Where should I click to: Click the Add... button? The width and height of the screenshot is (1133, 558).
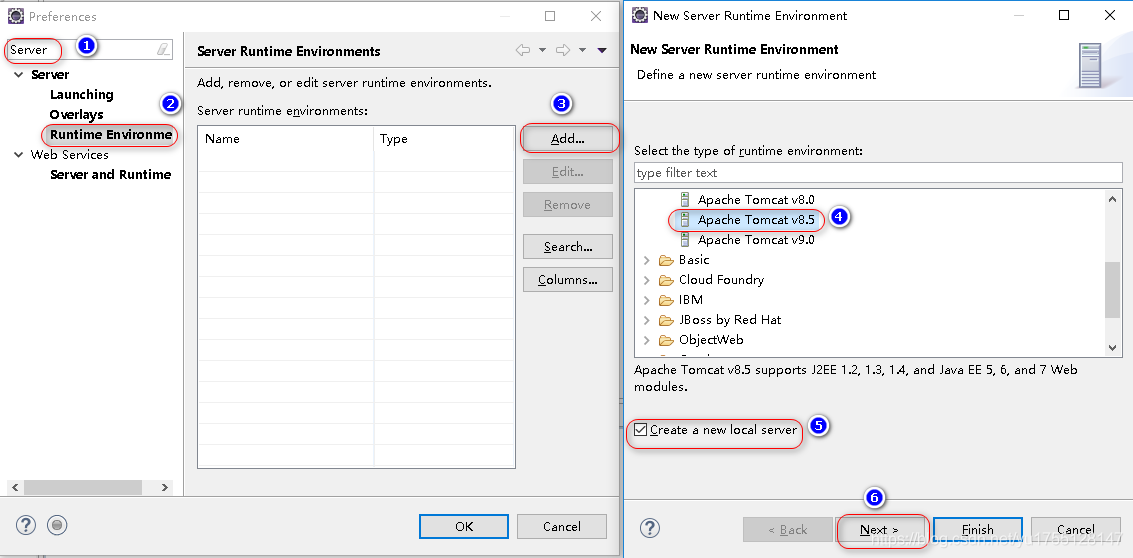[567, 139]
